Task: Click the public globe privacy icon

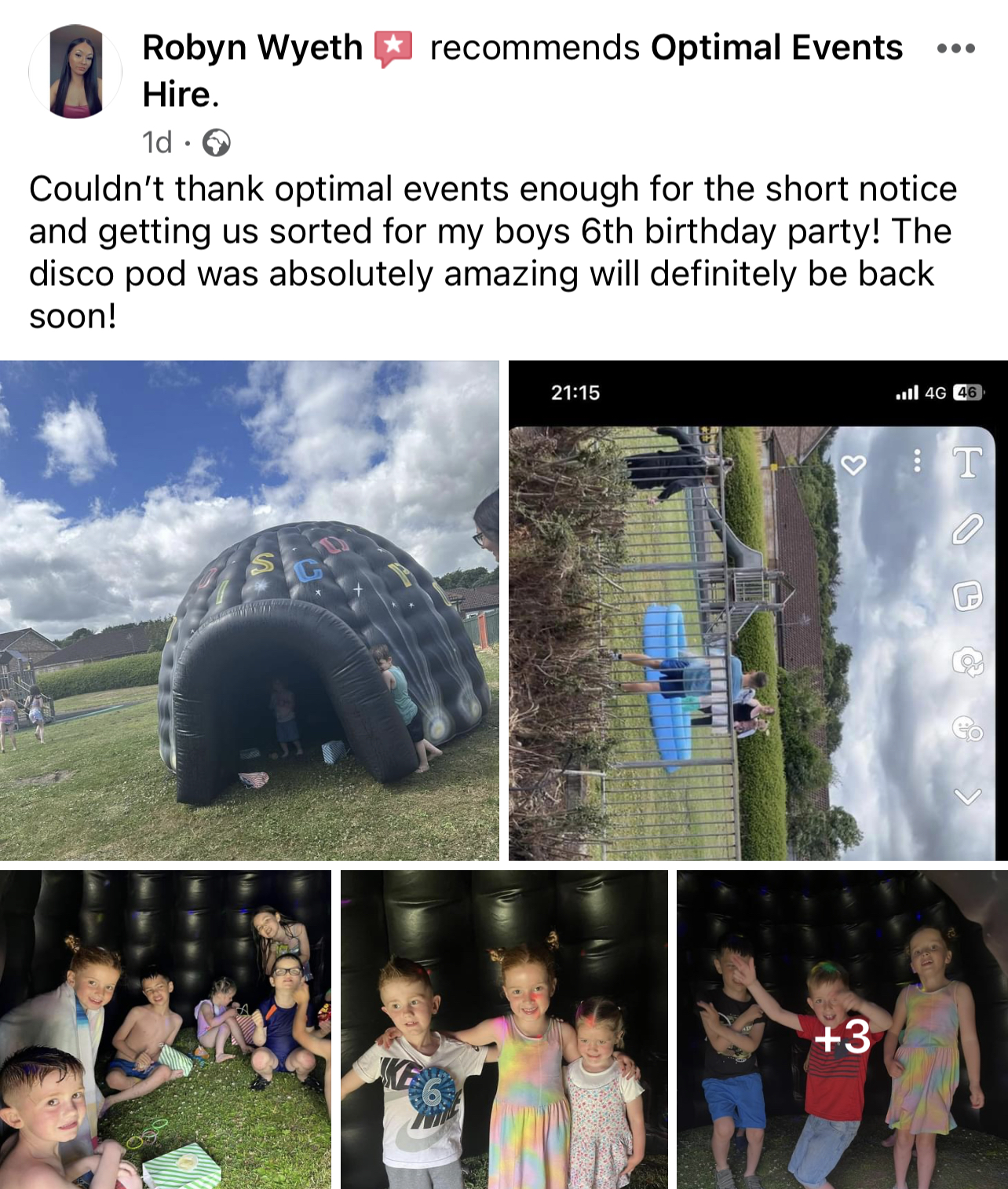Action: (216, 143)
